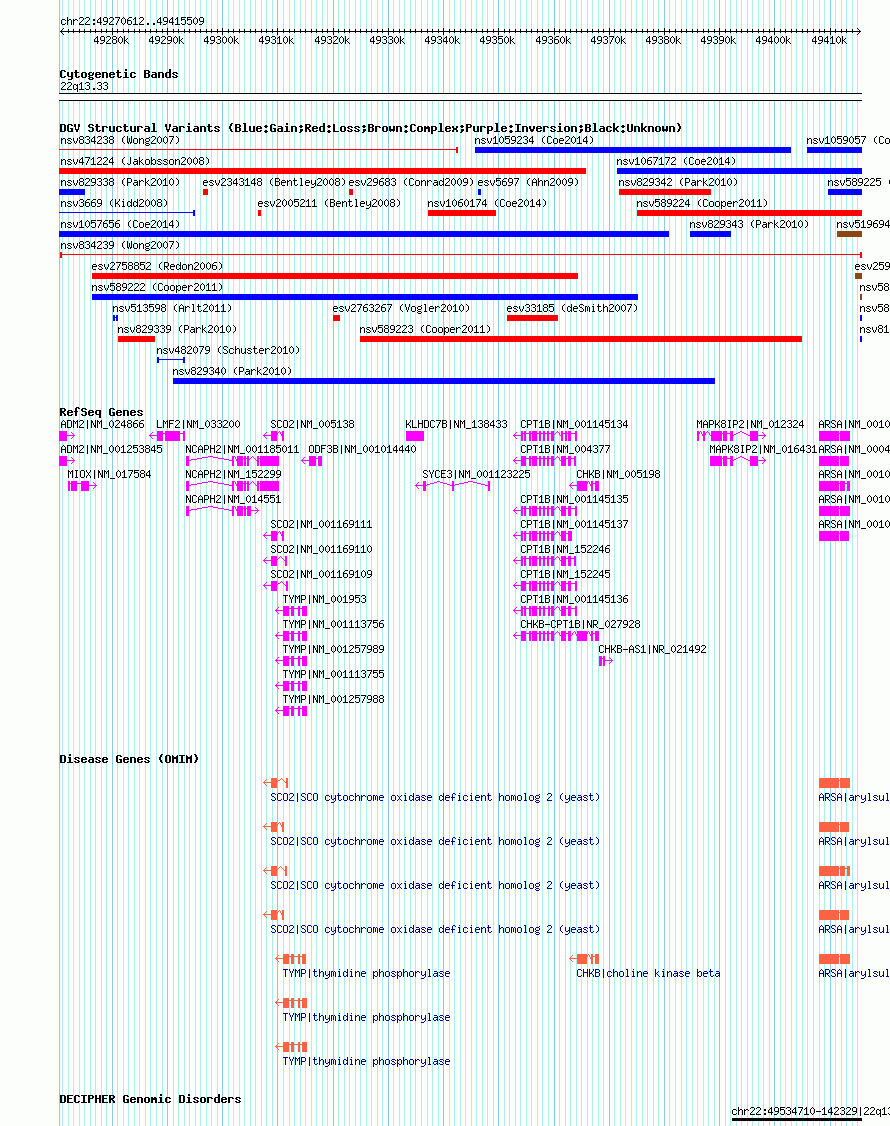Open the SCO2|NM_005138 gene label
The image size is (890, 1126).
pyautogui.click(x=312, y=424)
